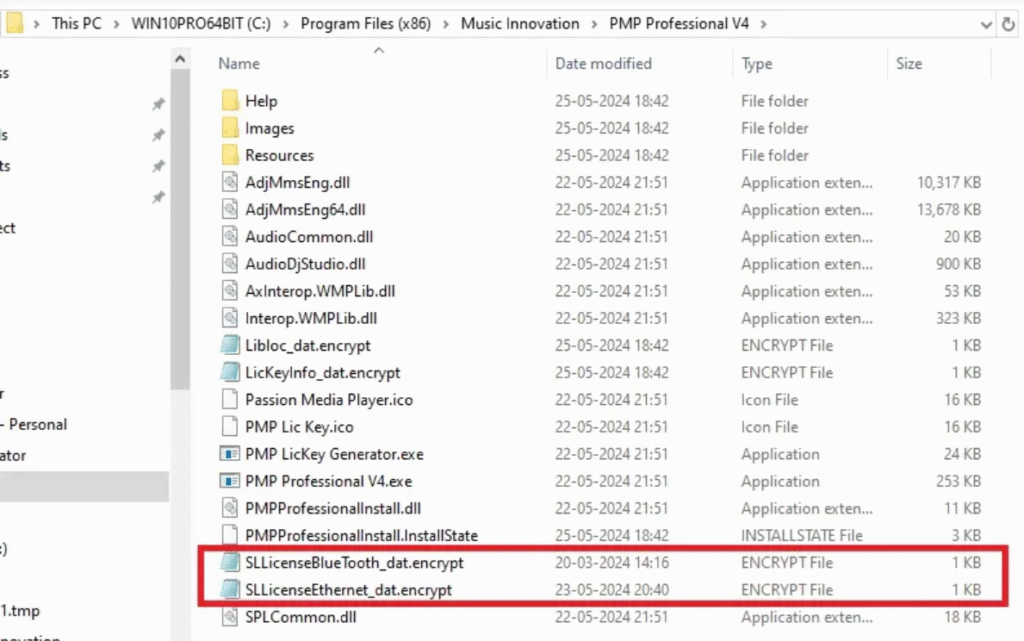Select file name PMP Lic Key.ico

(299, 427)
